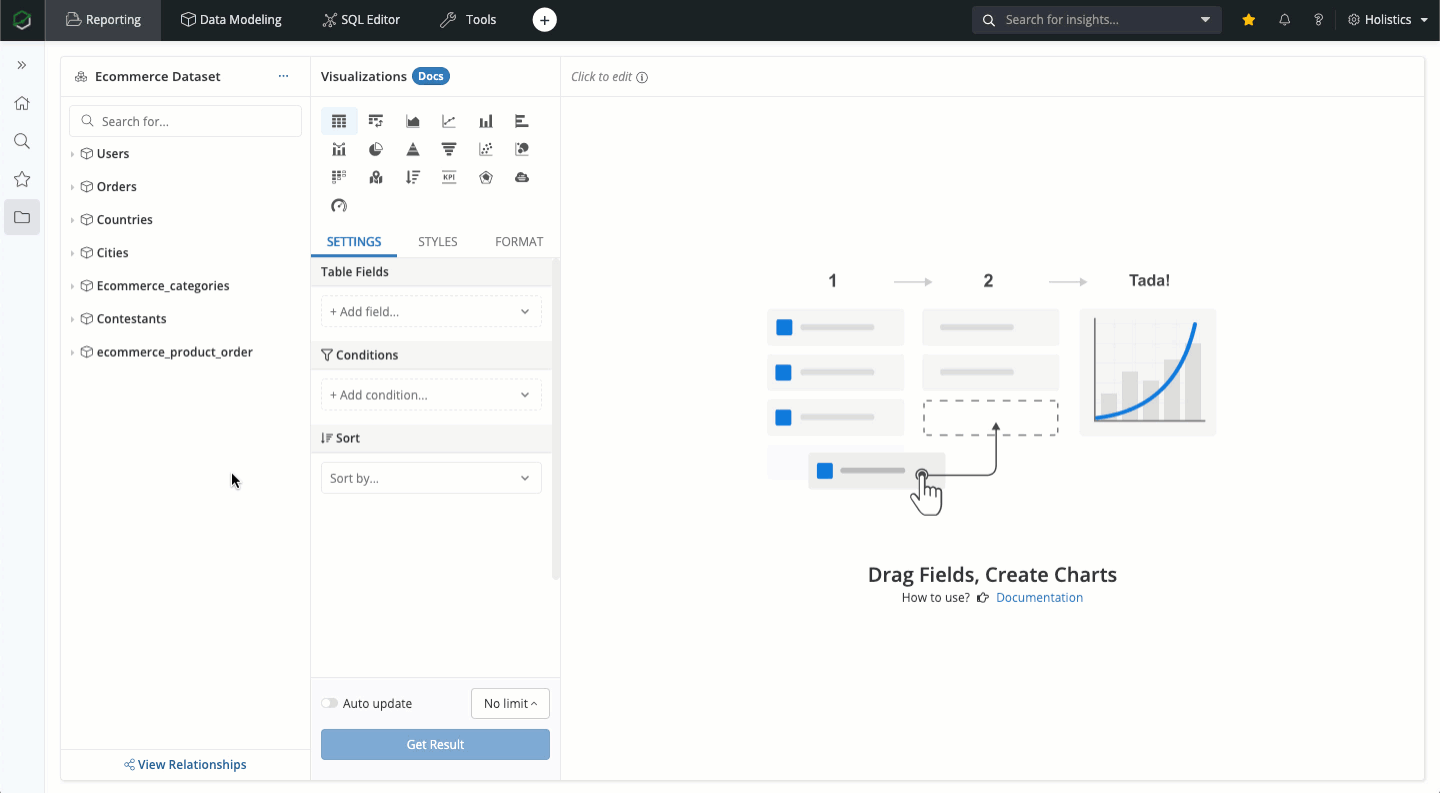Choose the line chart visualization
Viewport: 1440px width, 793px height.
point(449,121)
